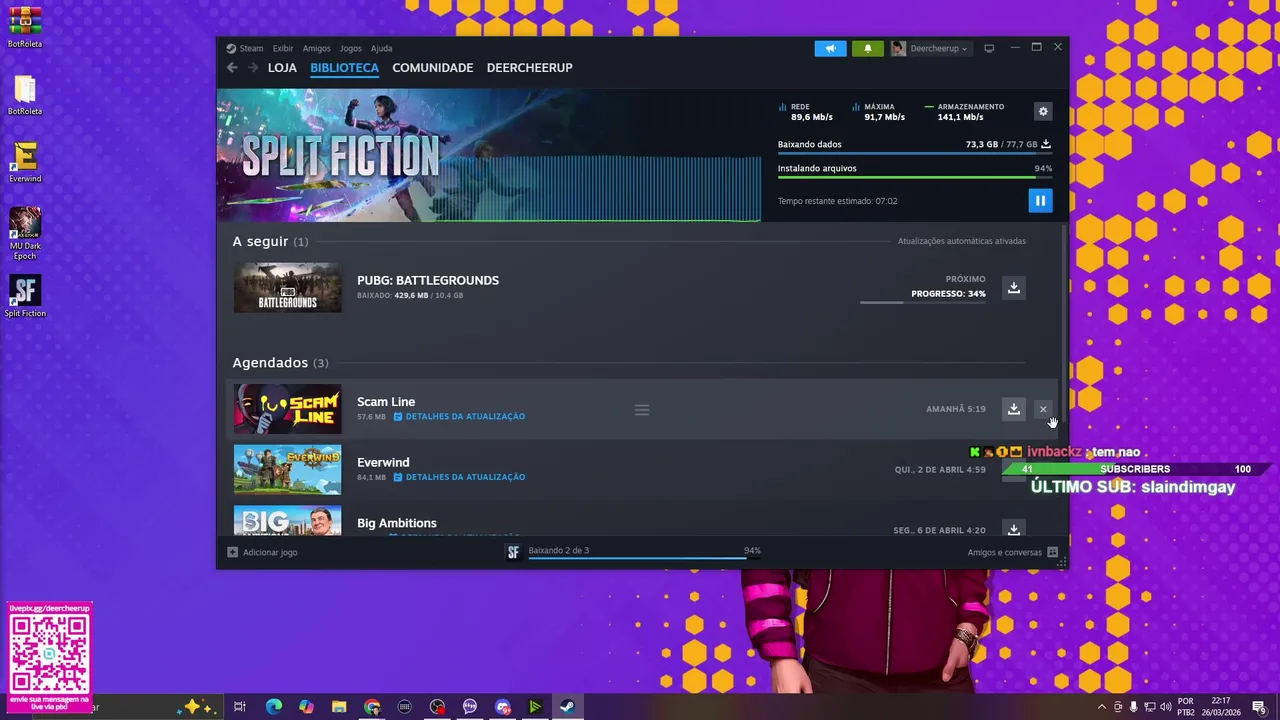Click the Baixando 2 de 3 status
This screenshot has height=720, width=1280.
pos(558,550)
